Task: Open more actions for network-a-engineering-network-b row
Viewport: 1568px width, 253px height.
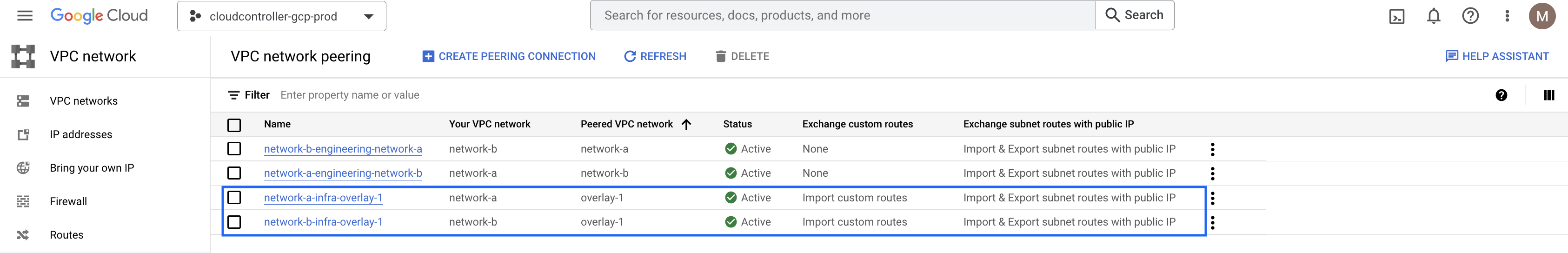Action: pos(1212,174)
